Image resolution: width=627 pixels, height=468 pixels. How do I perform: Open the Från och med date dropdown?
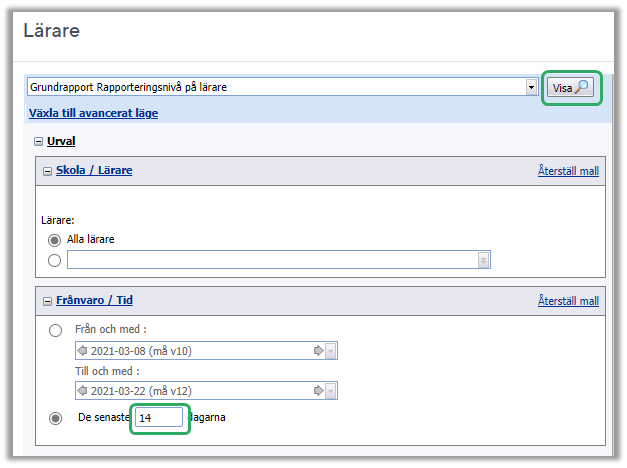tap(331, 351)
